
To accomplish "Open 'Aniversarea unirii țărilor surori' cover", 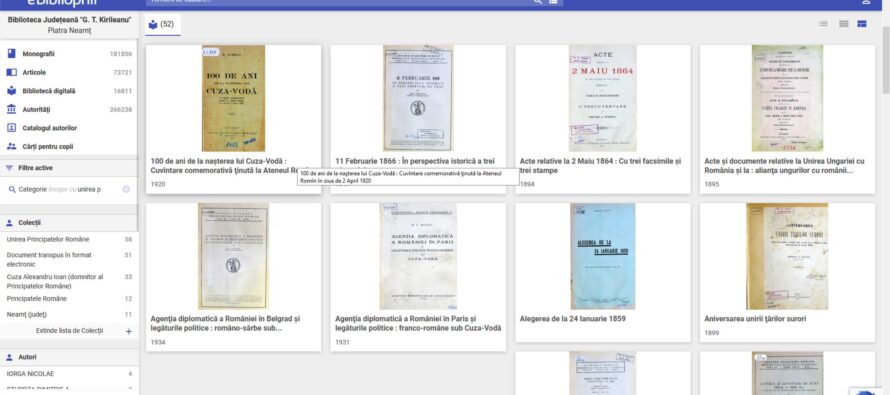I will (x=787, y=257).
